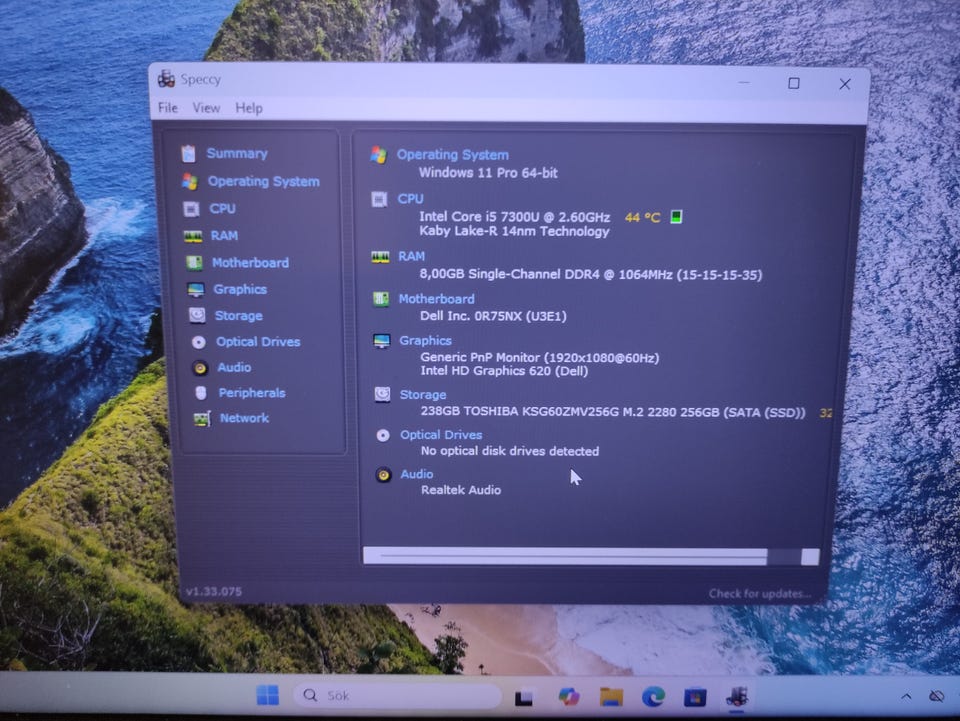The width and height of the screenshot is (960, 721).
Task: Open Optical Drives sidebar item
Action: (257, 342)
